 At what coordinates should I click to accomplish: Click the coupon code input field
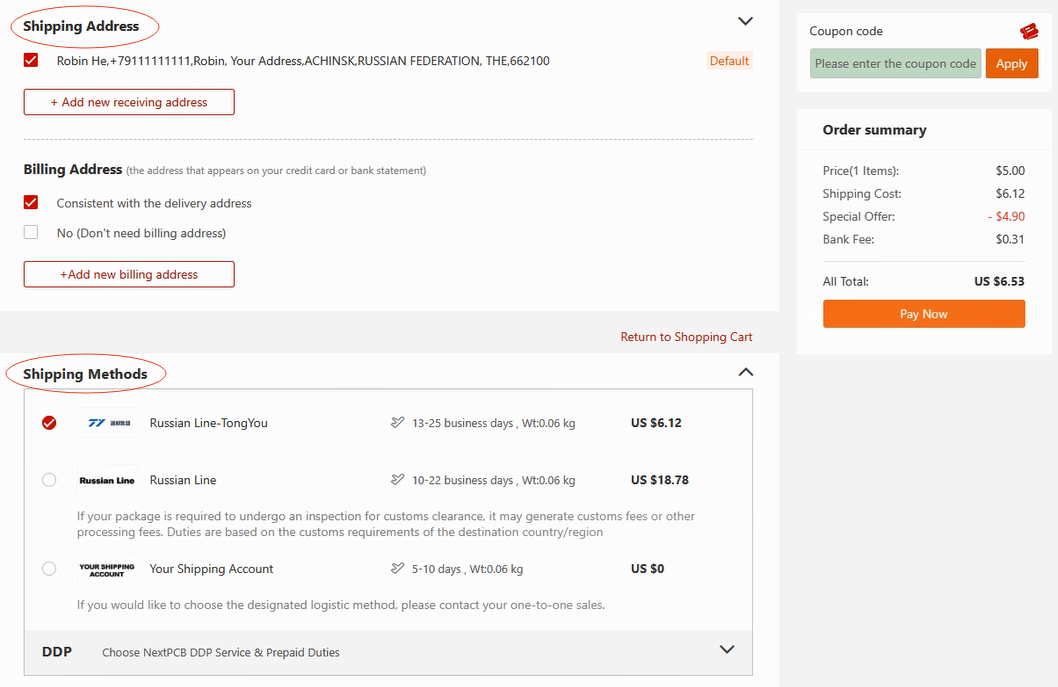tap(895, 63)
